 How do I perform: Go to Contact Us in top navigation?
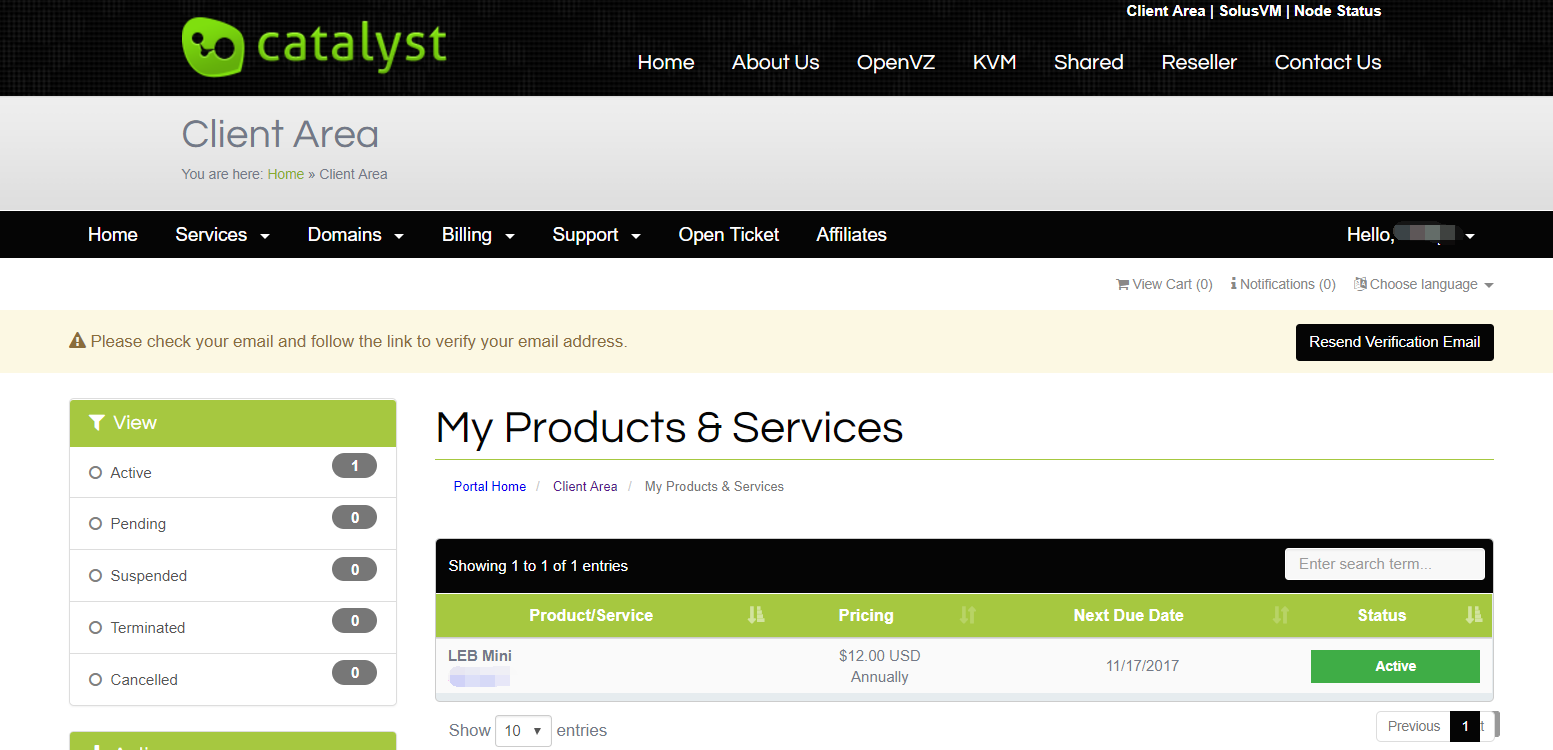click(1328, 62)
